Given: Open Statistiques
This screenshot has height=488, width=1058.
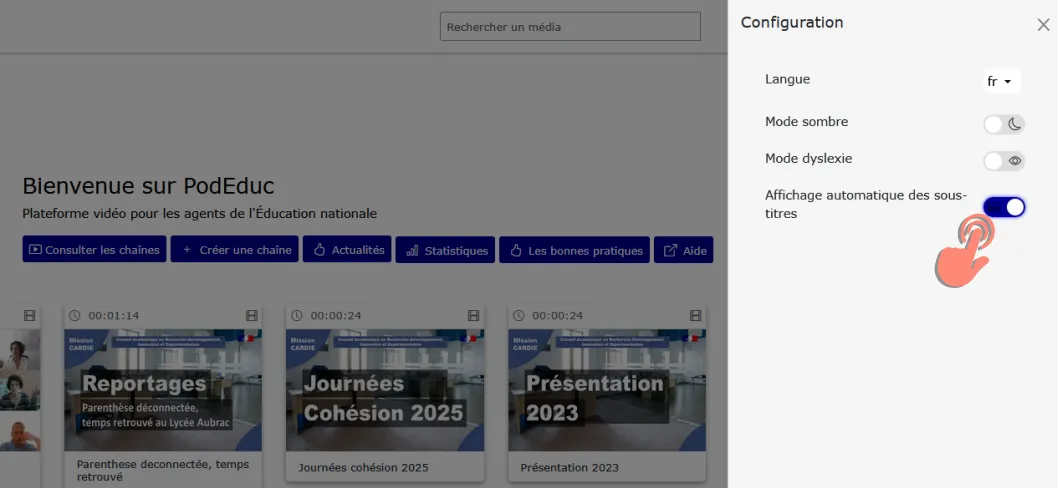Looking at the screenshot, I should click(x=445, y=250).
